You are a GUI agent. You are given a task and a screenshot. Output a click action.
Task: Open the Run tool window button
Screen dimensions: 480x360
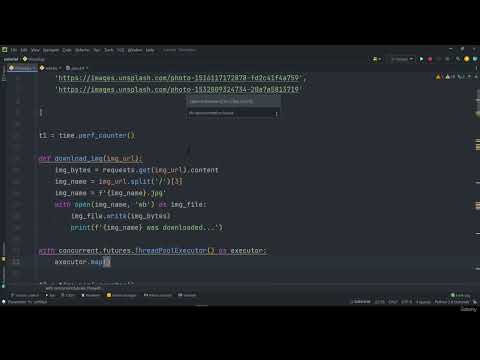(50, 295)
